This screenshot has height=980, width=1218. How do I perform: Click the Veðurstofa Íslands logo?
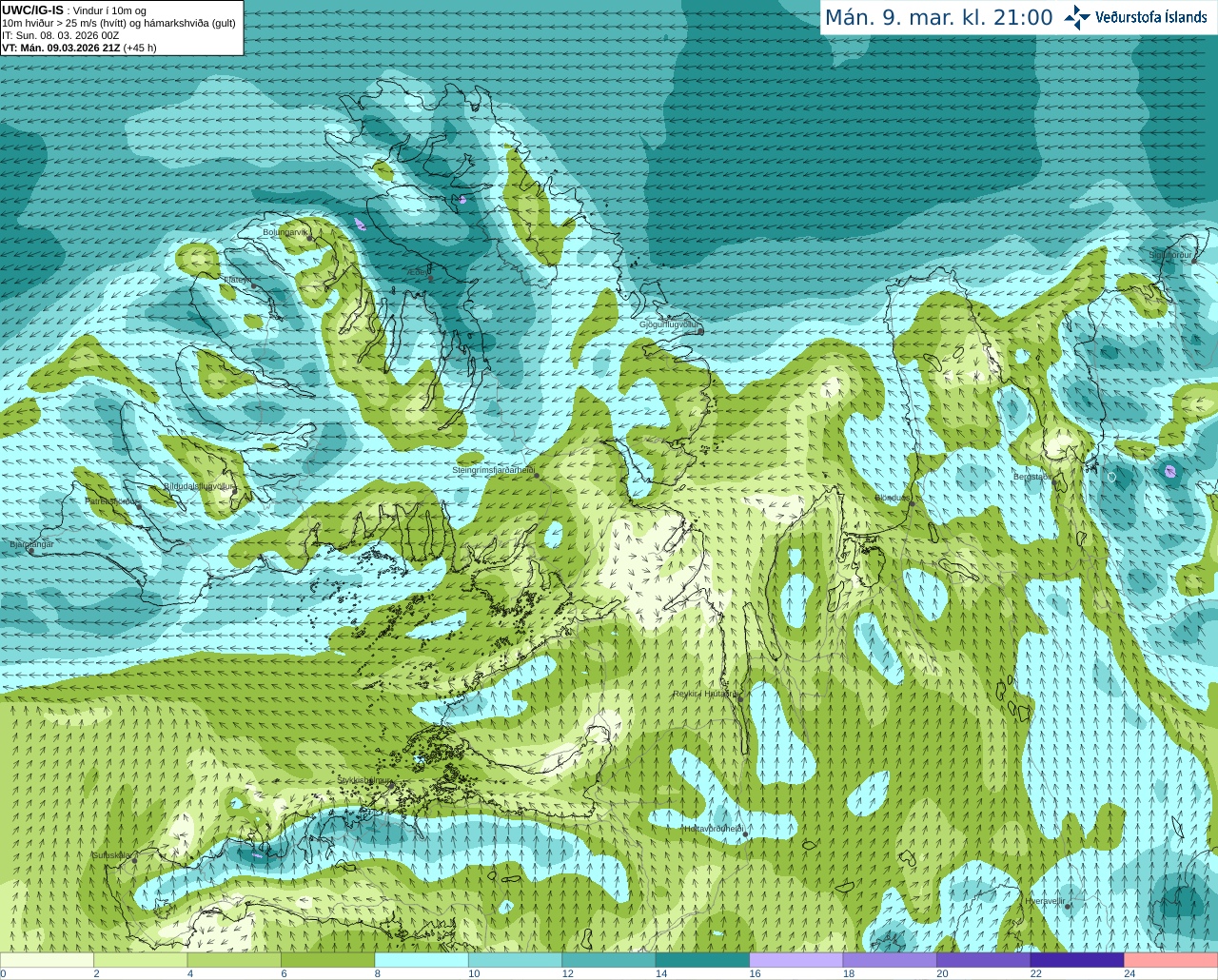click(1136, 17)
